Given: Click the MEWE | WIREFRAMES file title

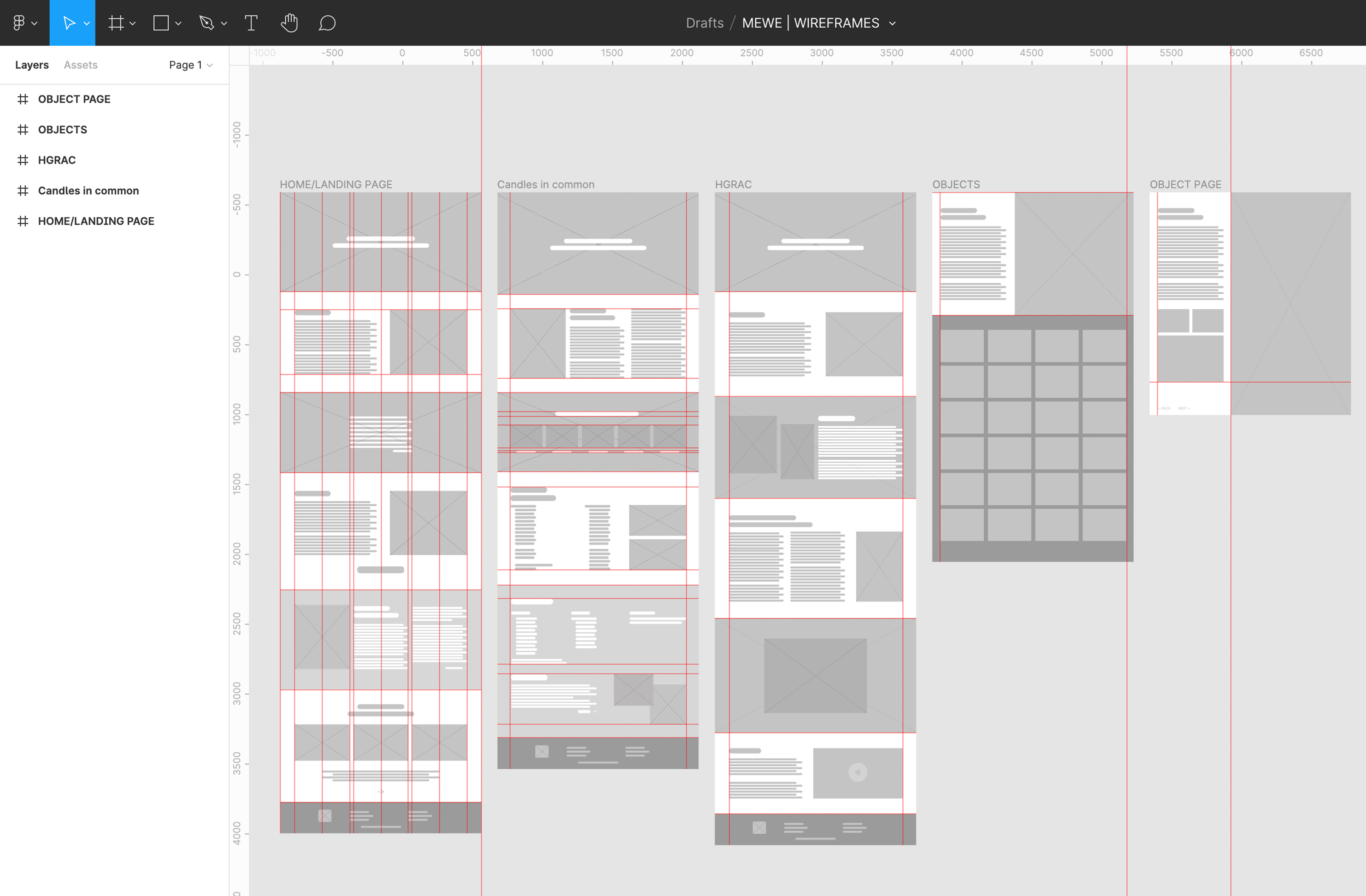Looking at the screenshot, I should coord(810,23).
